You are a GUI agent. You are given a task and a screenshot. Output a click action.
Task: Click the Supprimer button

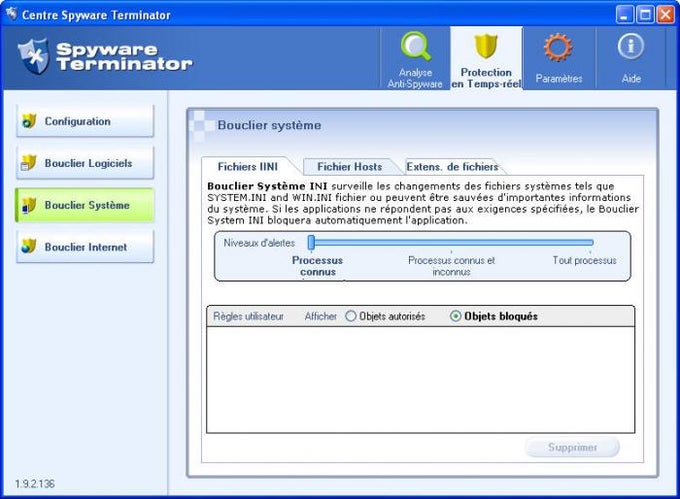coord(572,447)
